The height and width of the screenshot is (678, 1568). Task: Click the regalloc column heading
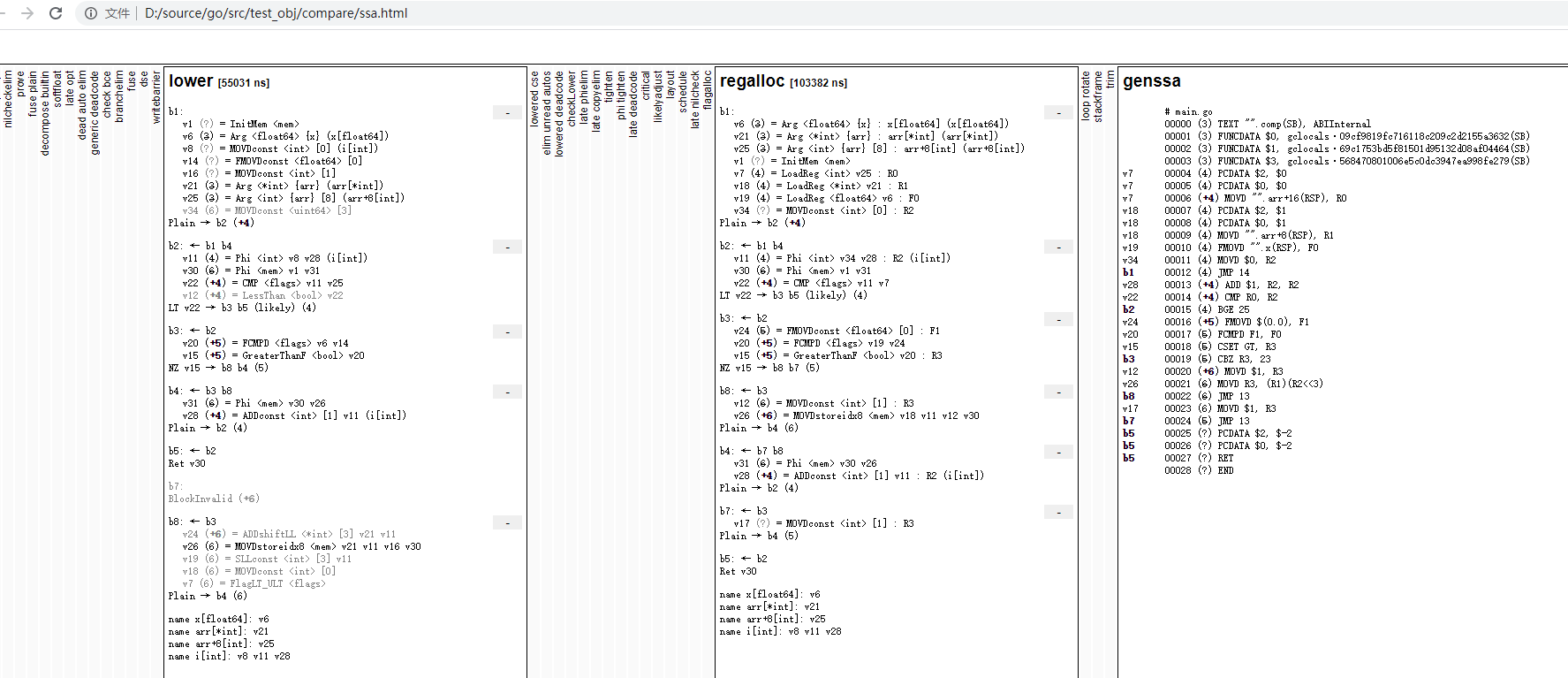pyautogui.click(x=784, y=81)
